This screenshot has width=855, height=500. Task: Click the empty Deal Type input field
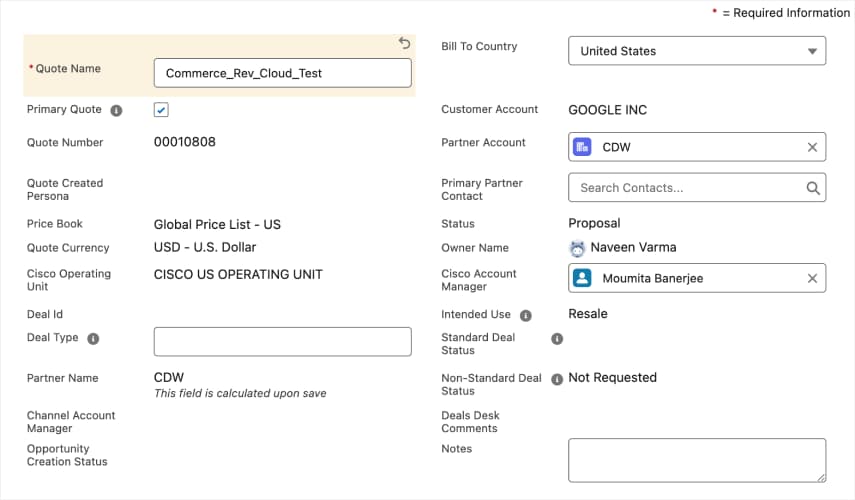(282, 341)
